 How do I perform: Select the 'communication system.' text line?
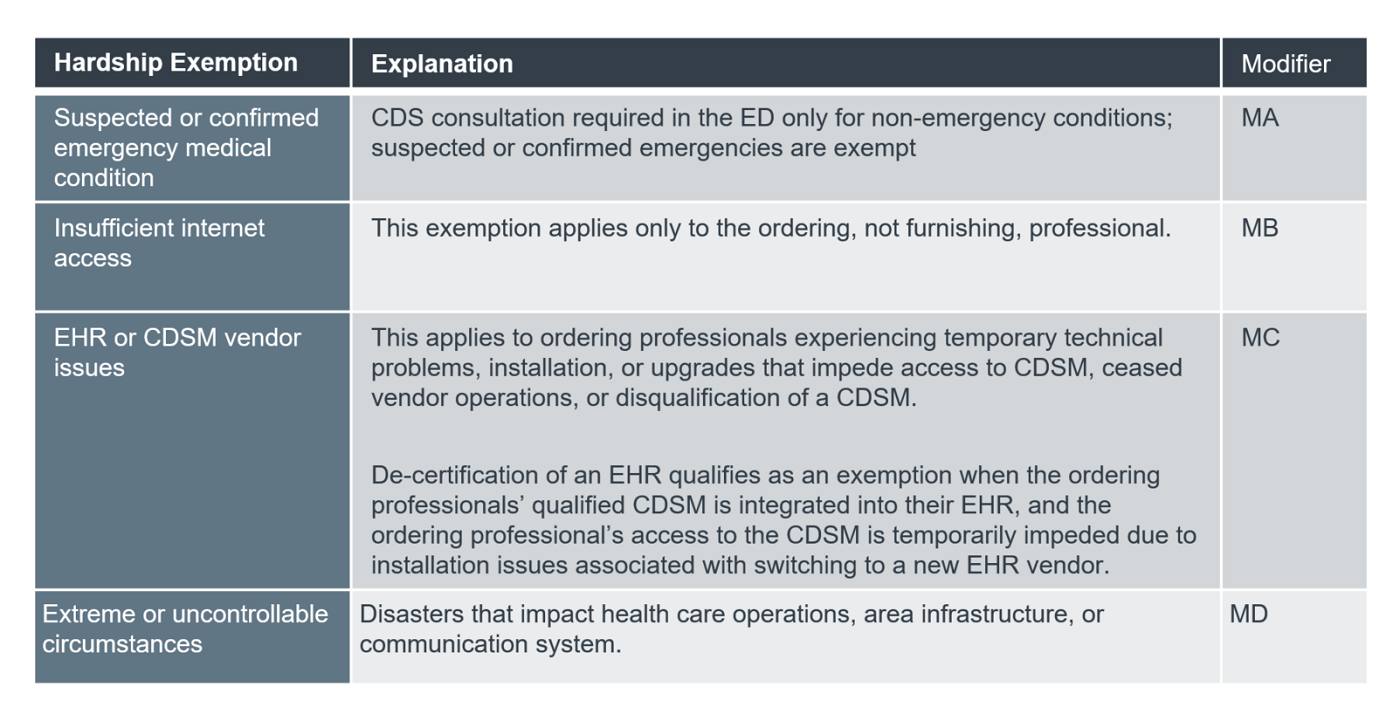click(490, 644)
